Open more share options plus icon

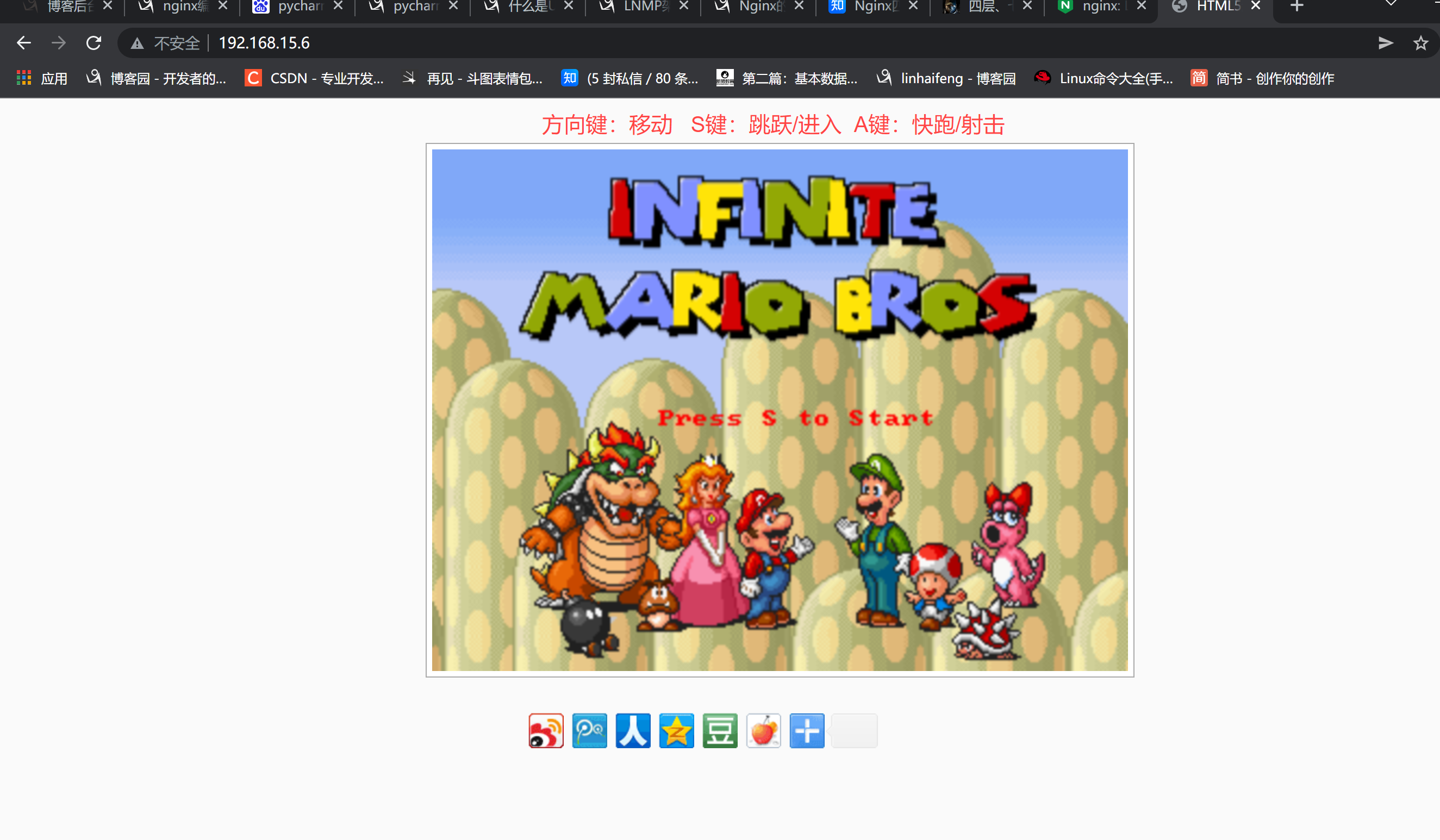tap(807, 730)
